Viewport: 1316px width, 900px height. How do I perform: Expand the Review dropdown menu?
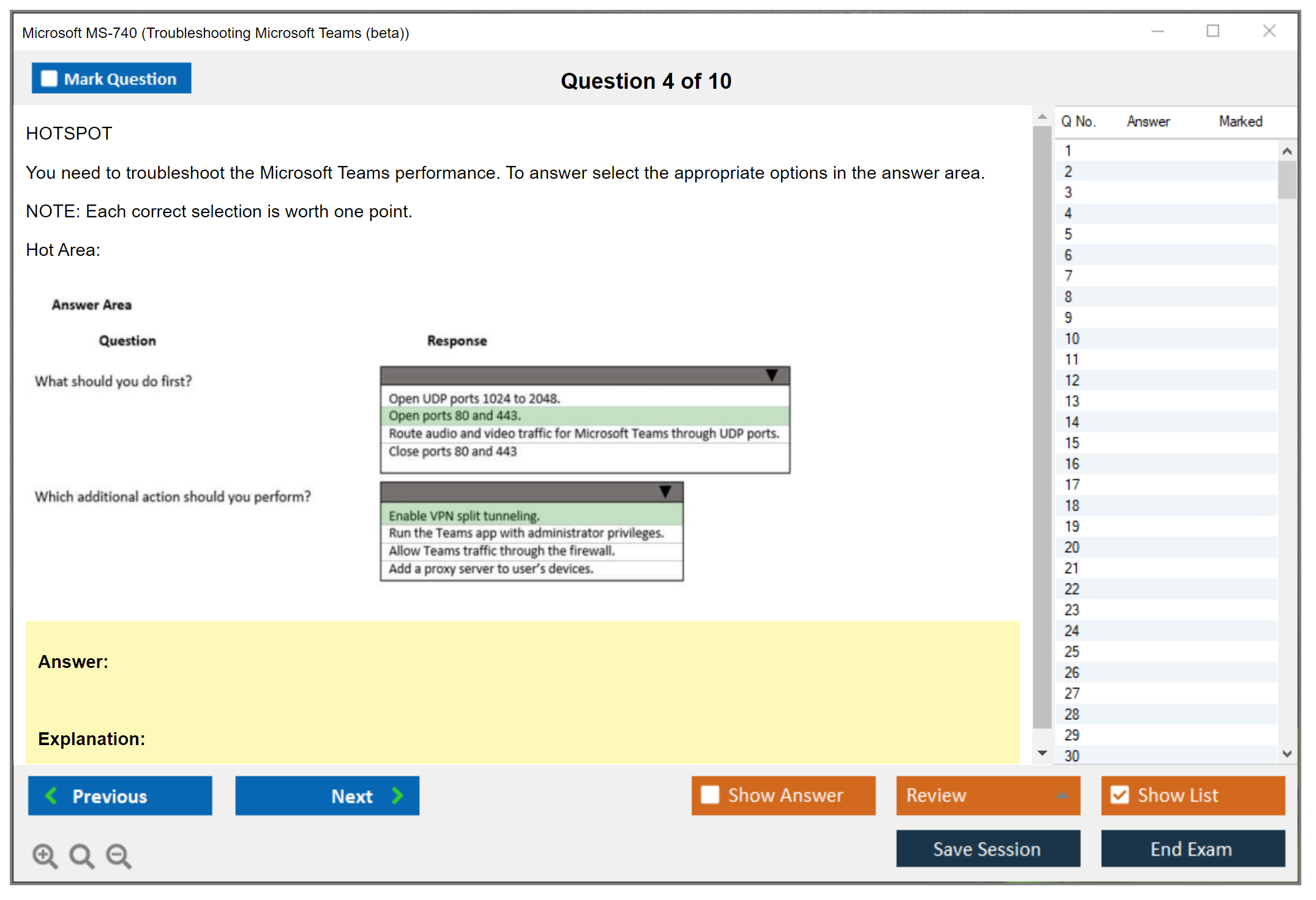point(1062,795)
